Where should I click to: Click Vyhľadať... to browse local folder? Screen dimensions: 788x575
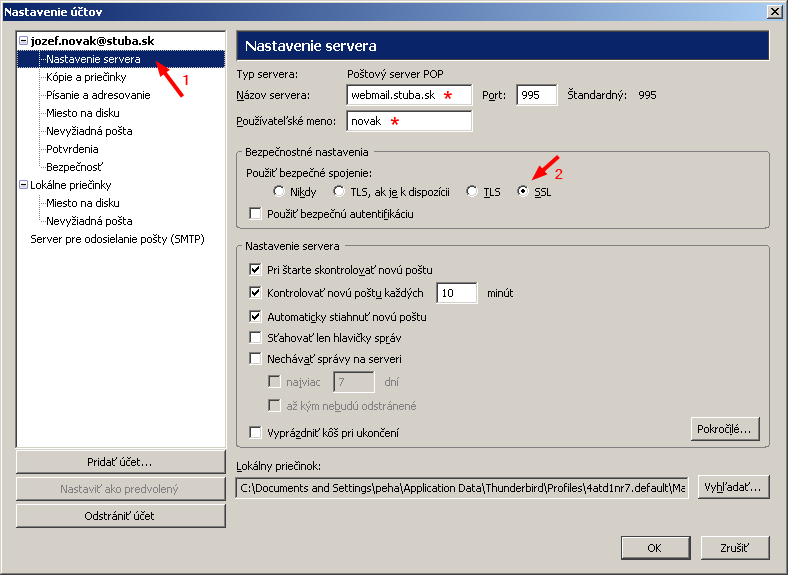(733, 487)
